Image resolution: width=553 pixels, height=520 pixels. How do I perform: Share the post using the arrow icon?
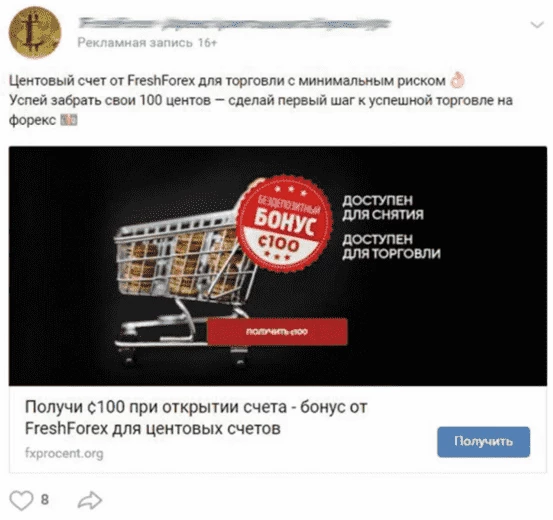click(90, 500)
